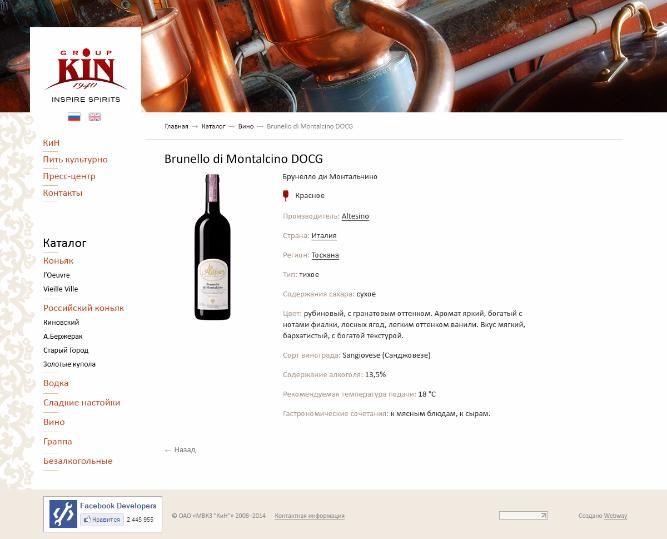Go to Каталог in the breadcrumb
667x539 pixels.
tap(213, 126)
